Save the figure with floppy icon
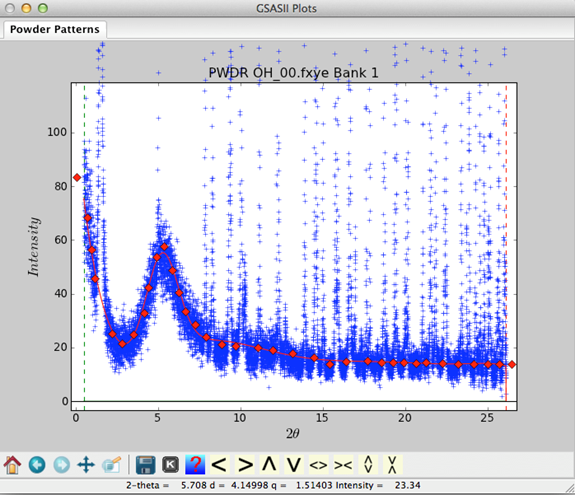The width and height of the screenshot is (575, 495). click(146, 465)
